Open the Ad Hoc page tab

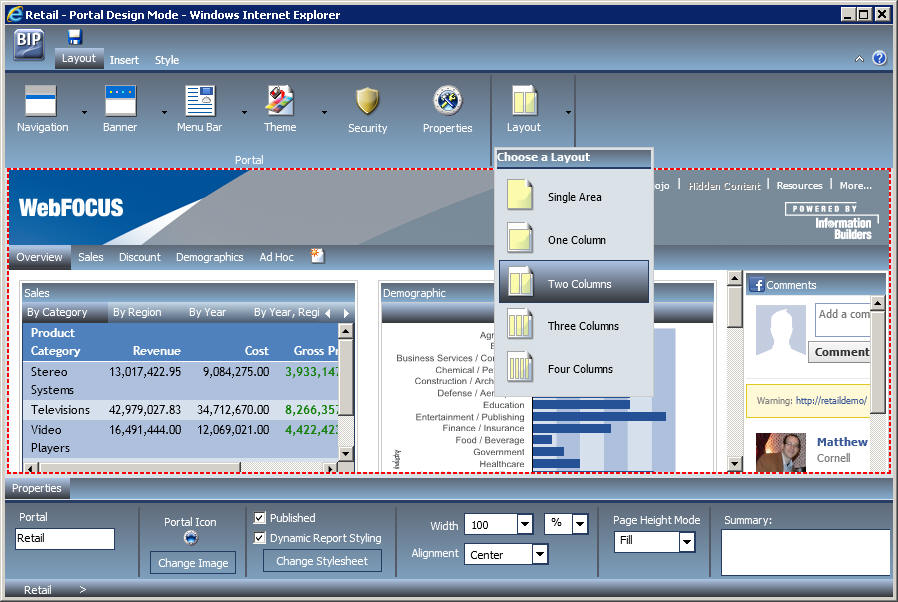[x=277, y=257]
